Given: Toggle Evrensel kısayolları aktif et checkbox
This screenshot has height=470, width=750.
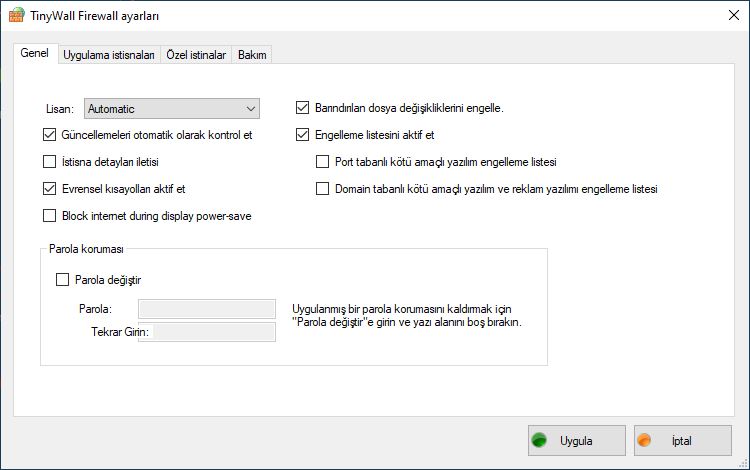Looking at the screenshot, I should tap(49, 189).
